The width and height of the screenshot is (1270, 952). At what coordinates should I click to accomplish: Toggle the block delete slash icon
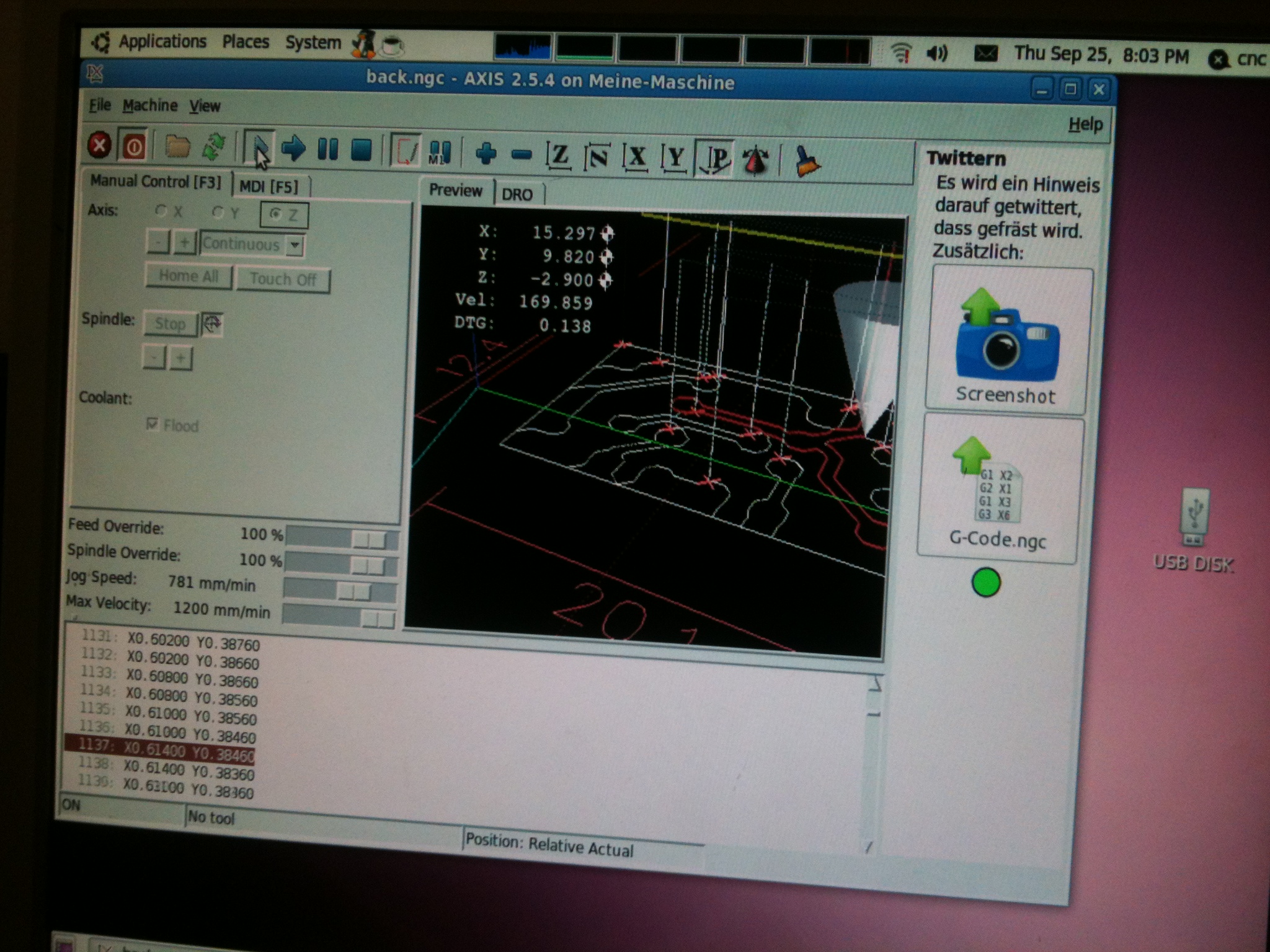click(x=406, y=151)
